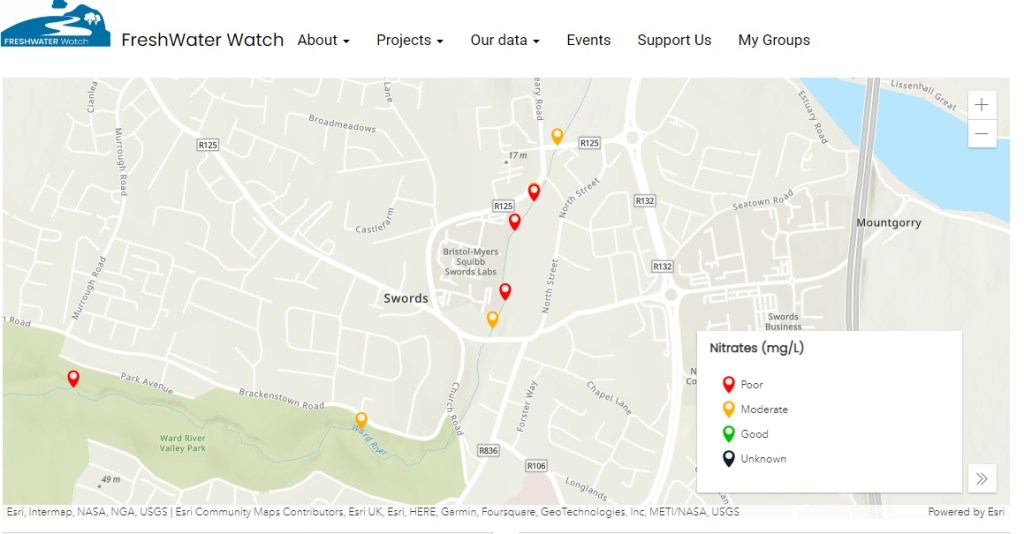
Task: Open the My Groups page
Action: click(x=773, y=40)
